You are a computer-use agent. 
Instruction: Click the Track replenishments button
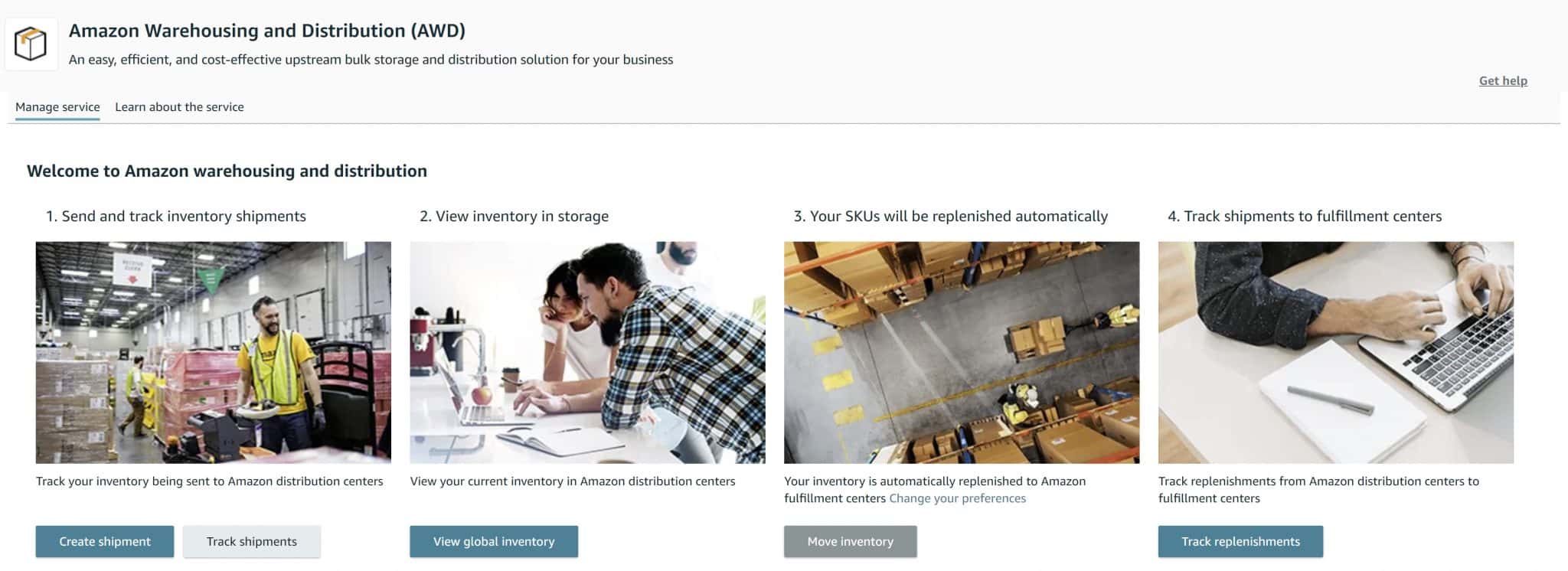[1240, 541]
